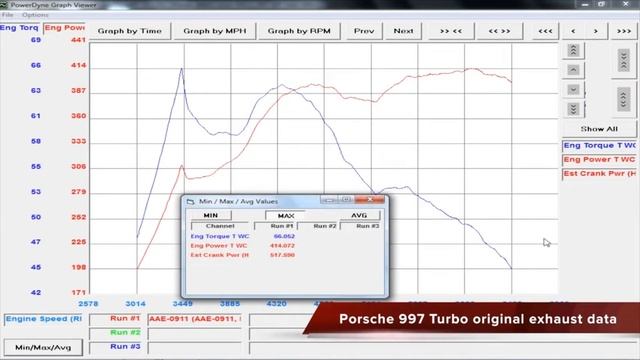Image resolution: width=640 pixels, height=360 pixels.
Task: Click the Show All button
Action: (x=599, y=129)
